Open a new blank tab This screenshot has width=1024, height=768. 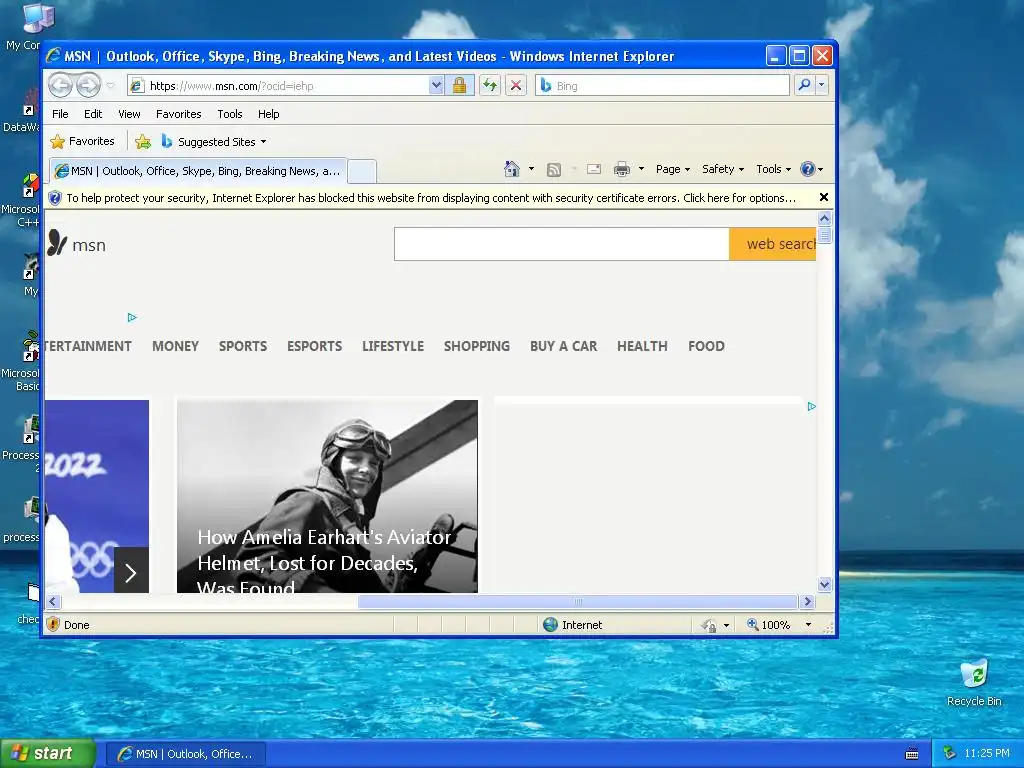click(362, 171)
